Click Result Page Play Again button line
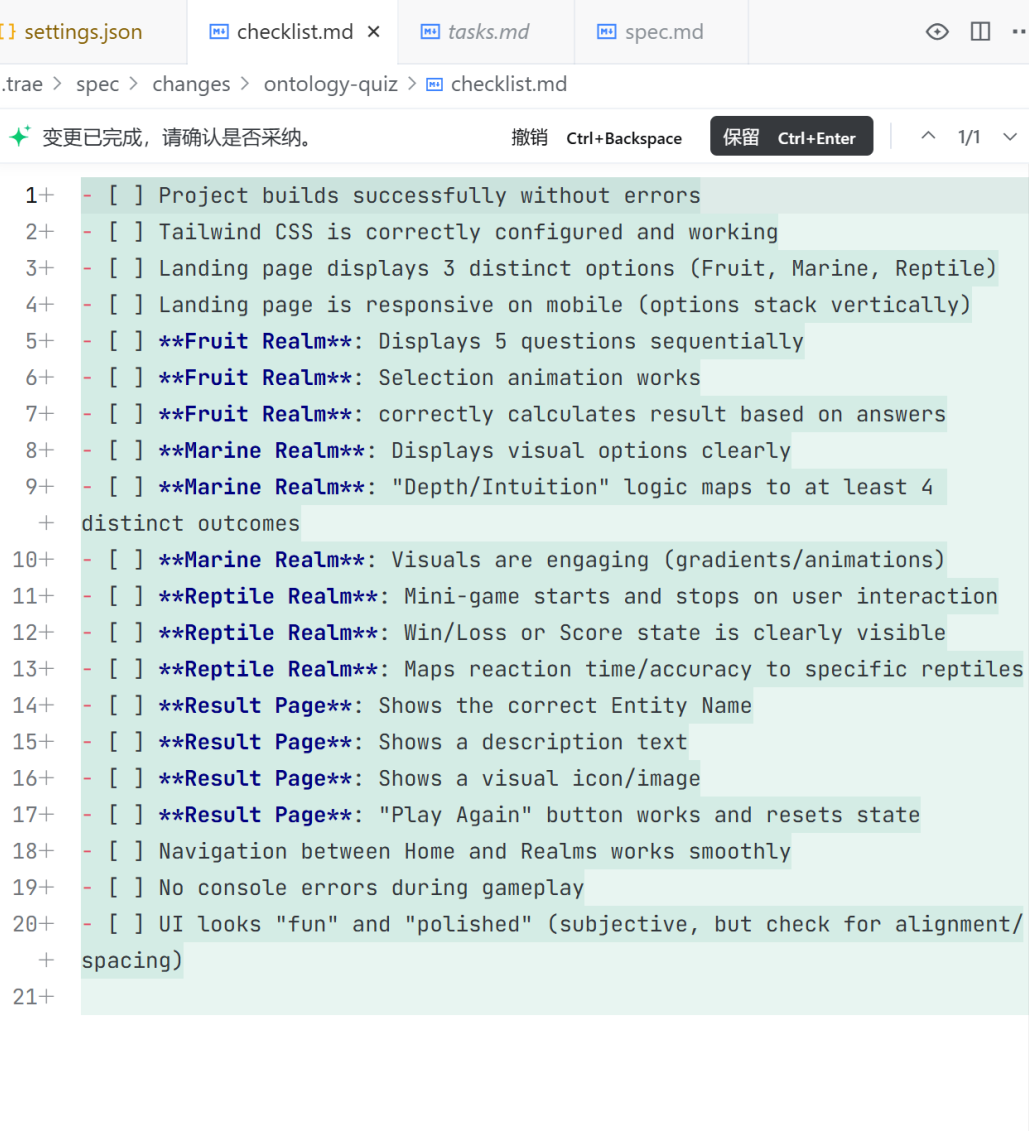Viewport: 1029px width, 1131px height. click(539, 815)
